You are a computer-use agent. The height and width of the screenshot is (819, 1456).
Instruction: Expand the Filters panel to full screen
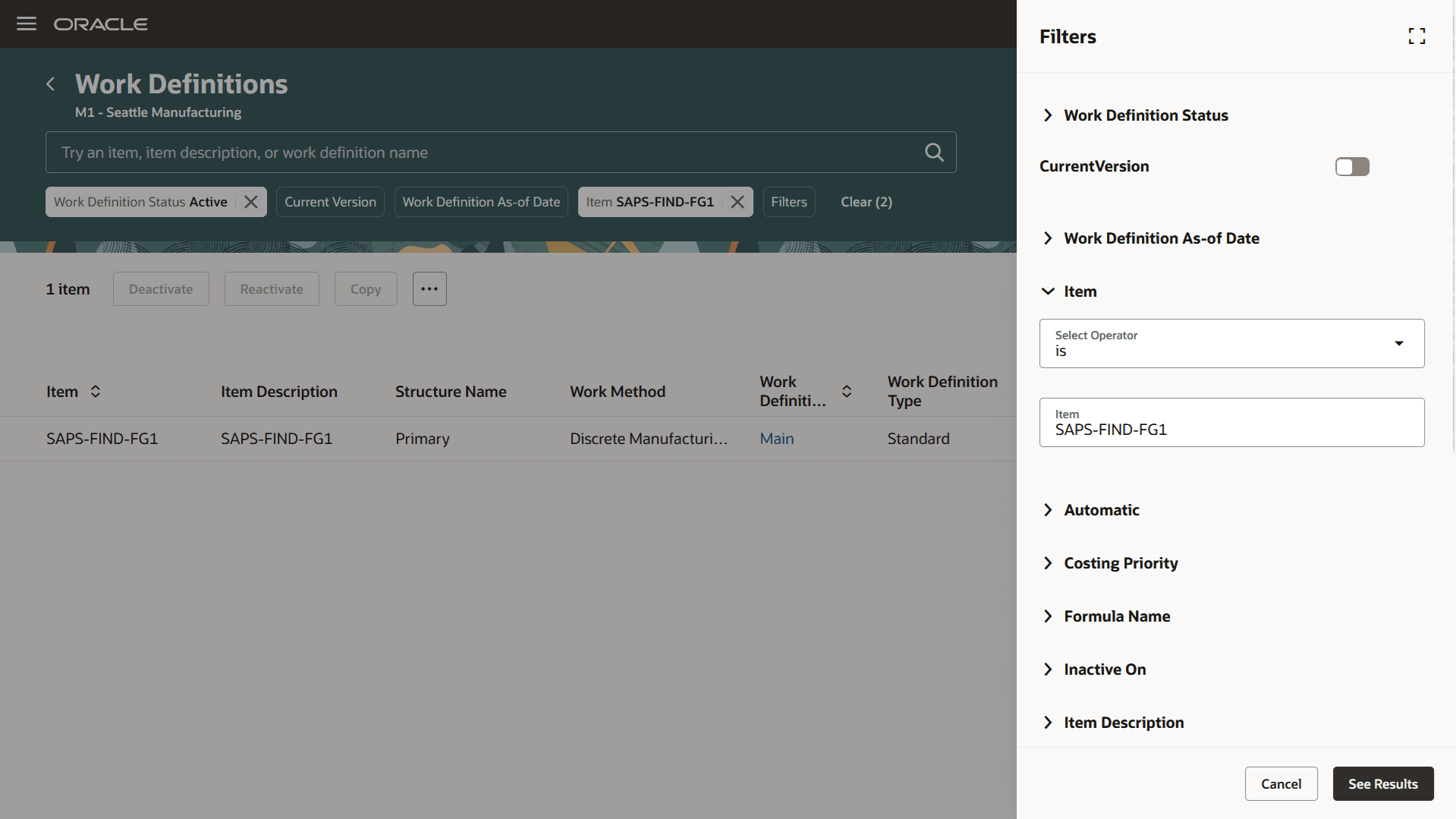pos(1417,36)
